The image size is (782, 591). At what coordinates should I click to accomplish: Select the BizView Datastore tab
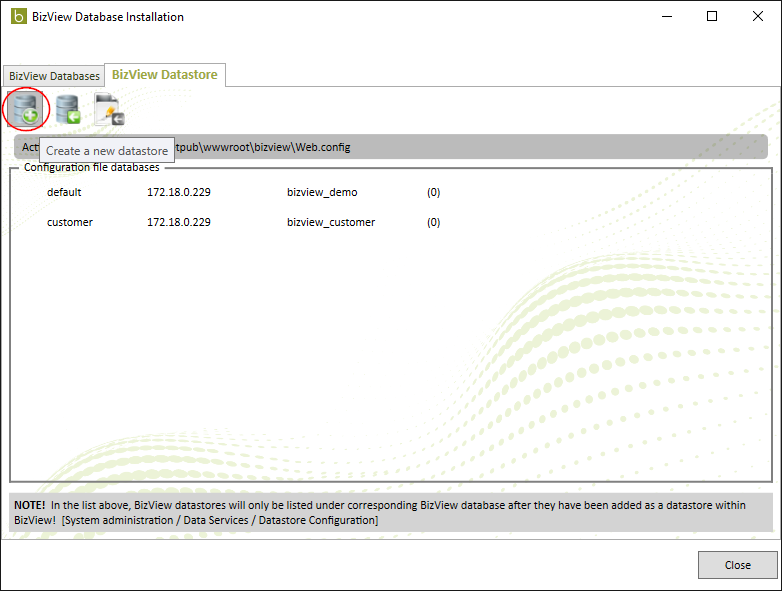[165, 75]
